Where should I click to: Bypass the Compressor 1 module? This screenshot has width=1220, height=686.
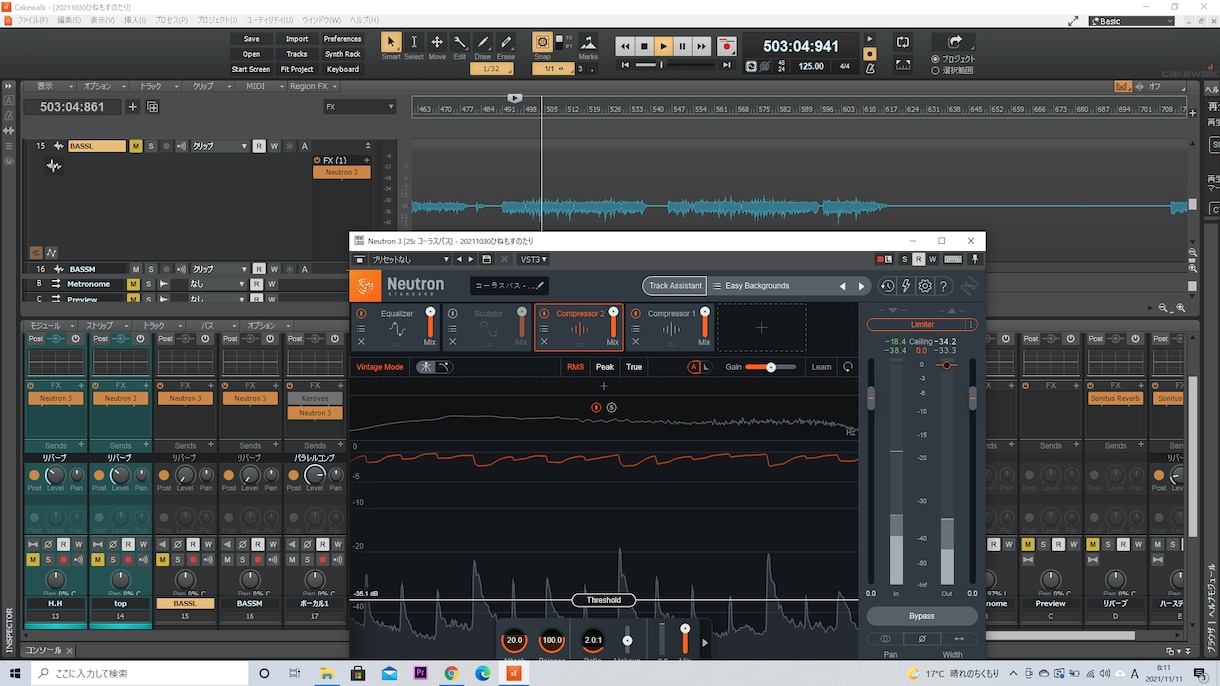[x=635, y=313]
